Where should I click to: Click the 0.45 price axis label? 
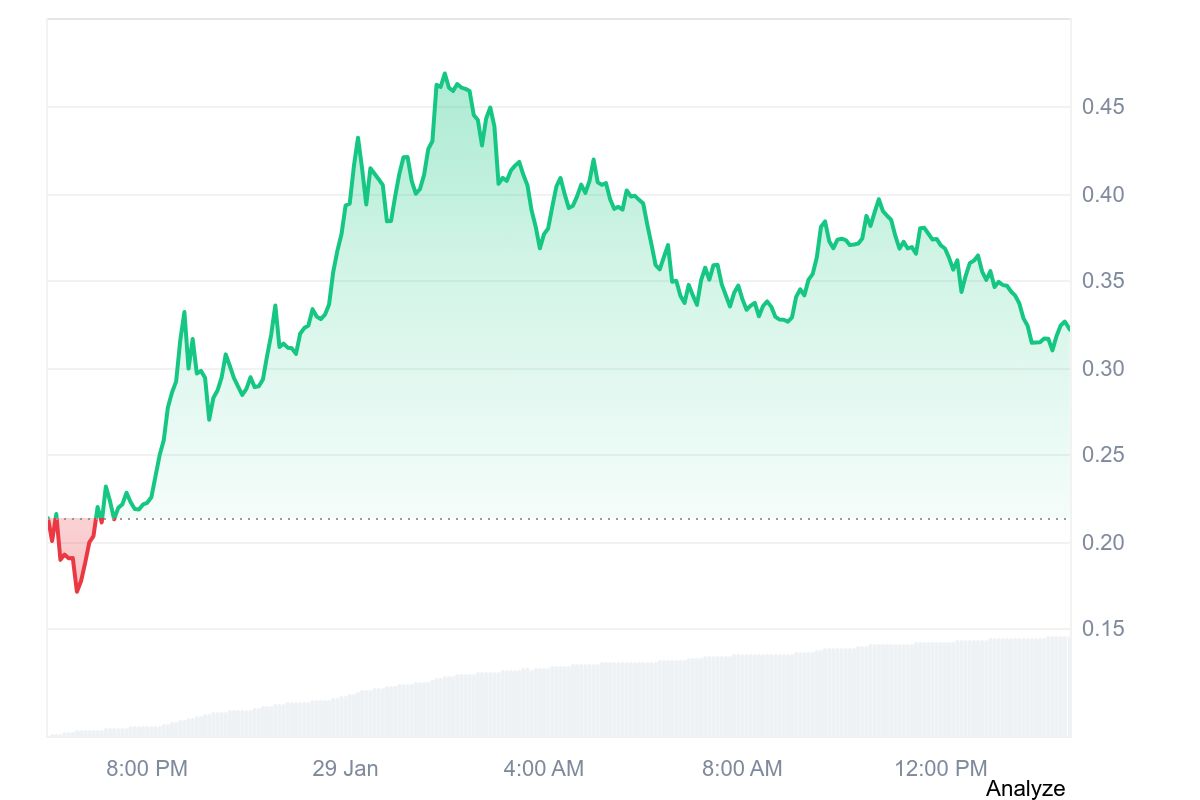click(x=1102, y=107)
